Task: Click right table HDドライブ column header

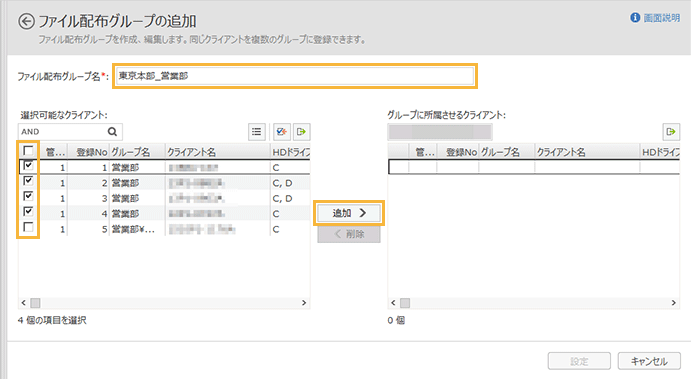Action: [660, 152]
